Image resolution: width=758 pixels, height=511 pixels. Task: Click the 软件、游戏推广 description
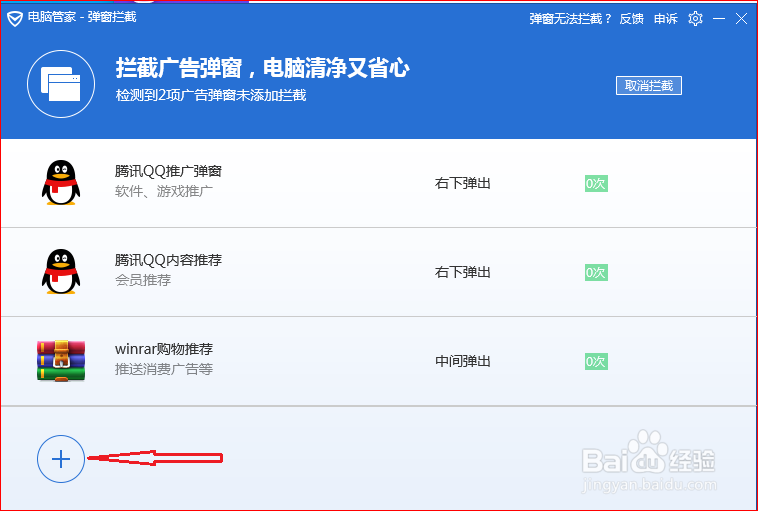pyautogui.click(x=164, y=191)
